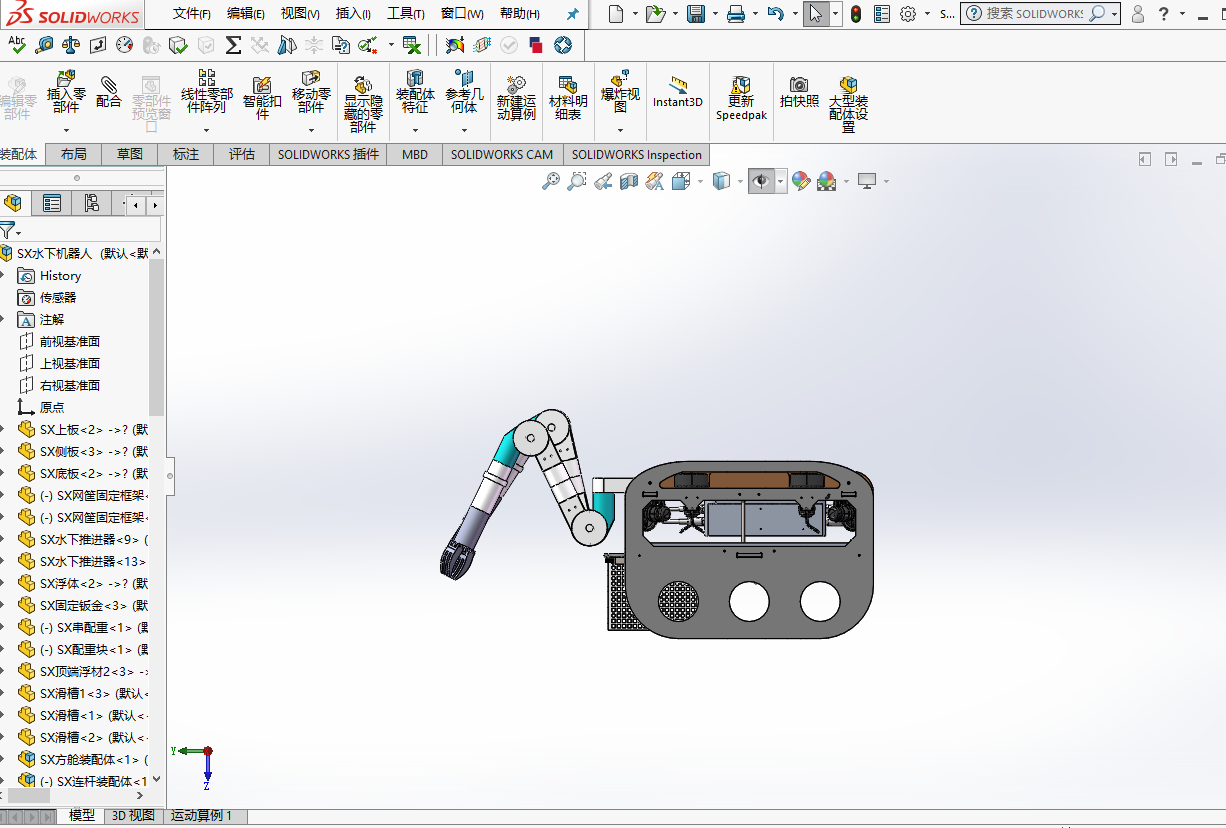This screenshot has width=1226, height=828.
Task: Open the Exploded View dropdown arrow
Action: point(620,130)
